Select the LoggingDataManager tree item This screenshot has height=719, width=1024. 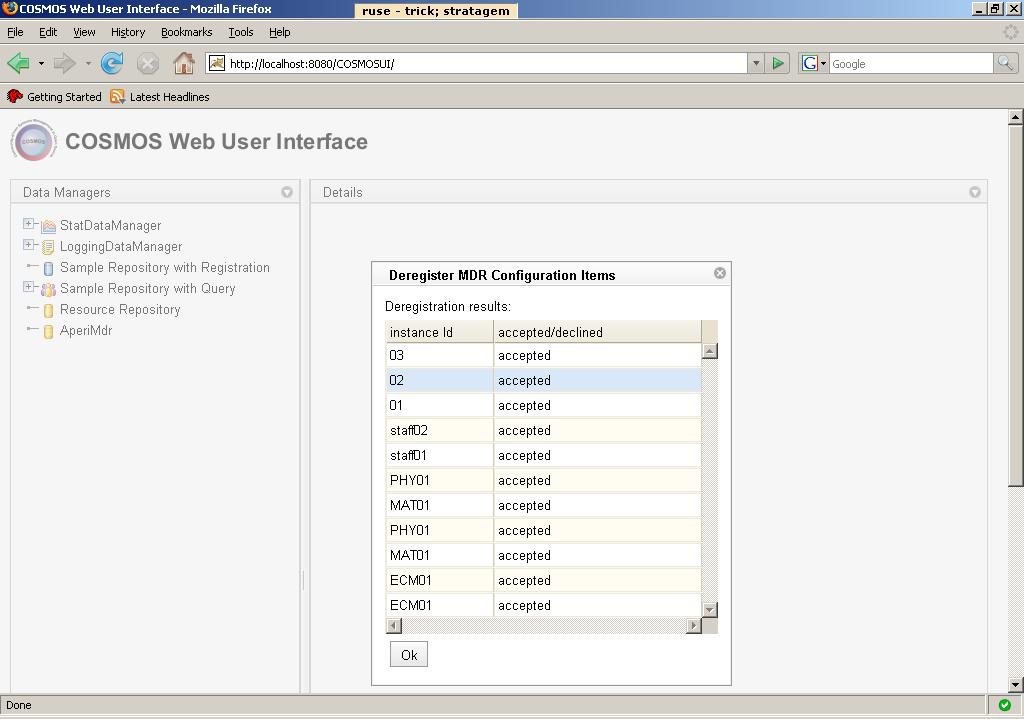tap(121, 246)
